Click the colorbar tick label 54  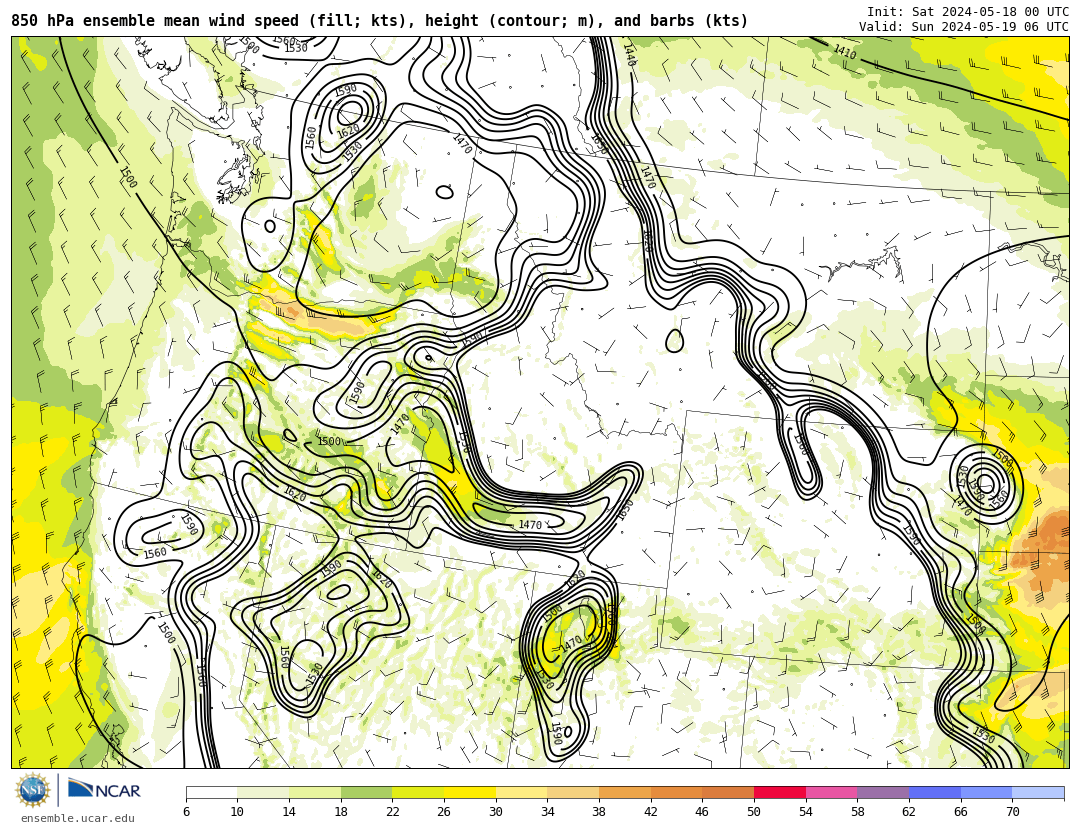pos(805,812)
